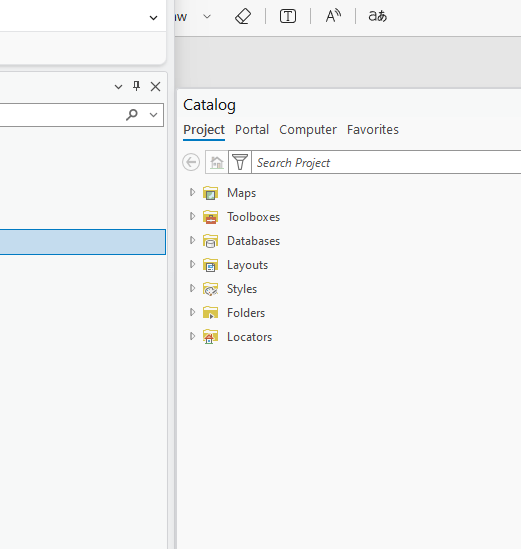This screenshot has width=521, height=549.
Task: Select the Layouts item
Action: (247, 265)
